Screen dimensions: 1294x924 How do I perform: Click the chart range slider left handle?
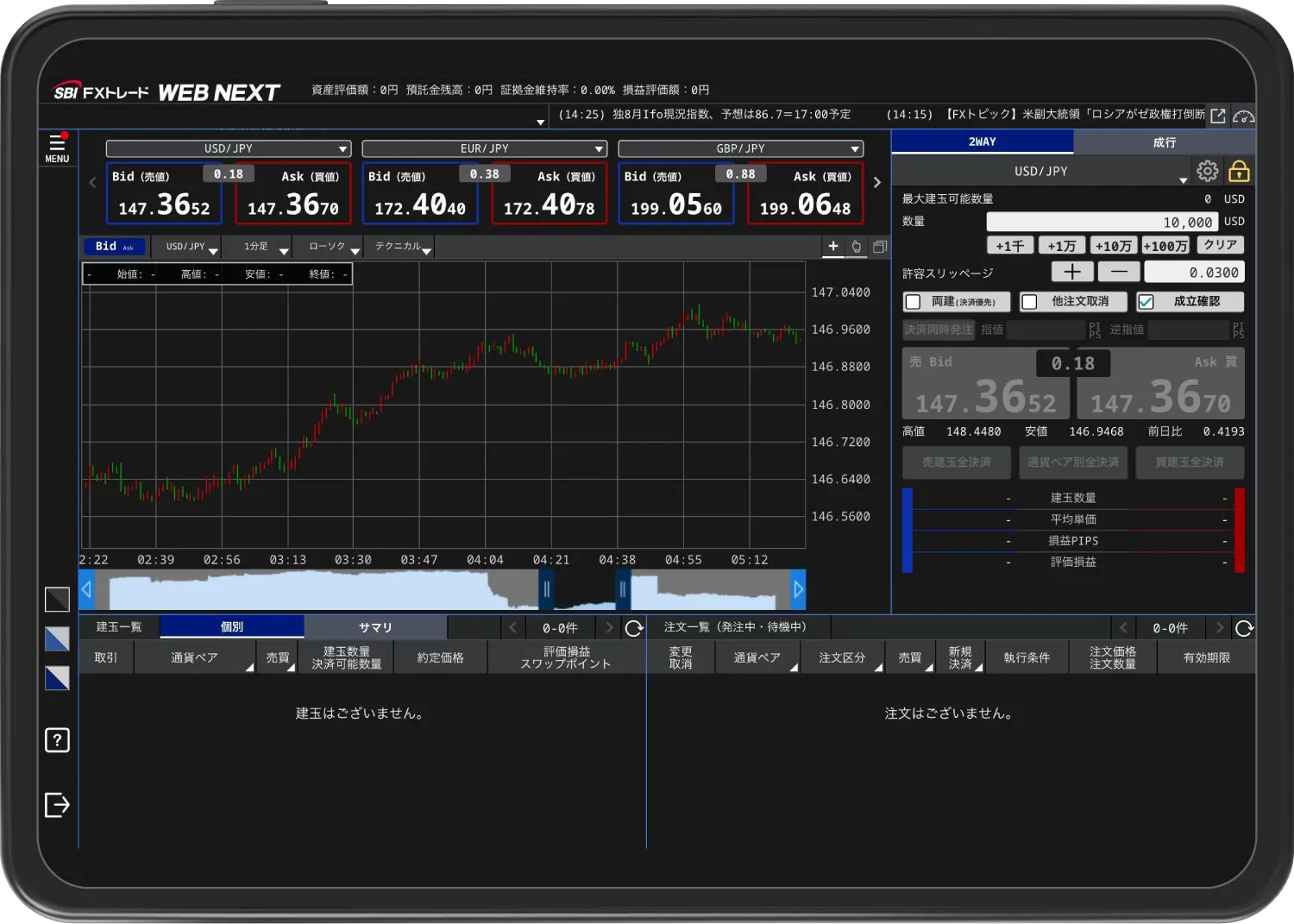click(546, 590)
